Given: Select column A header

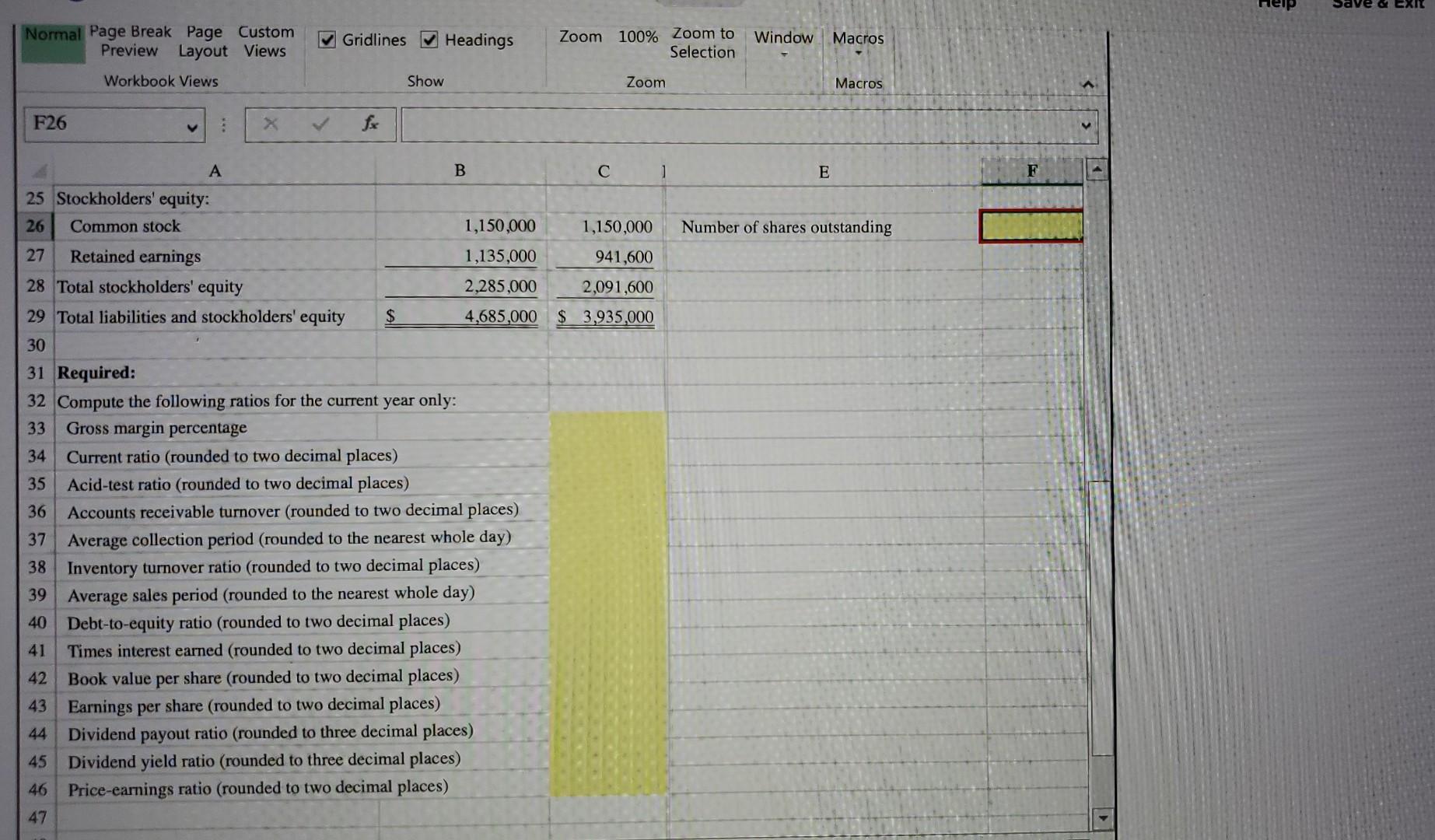Looking at the screenshot, I should [215, 171].
